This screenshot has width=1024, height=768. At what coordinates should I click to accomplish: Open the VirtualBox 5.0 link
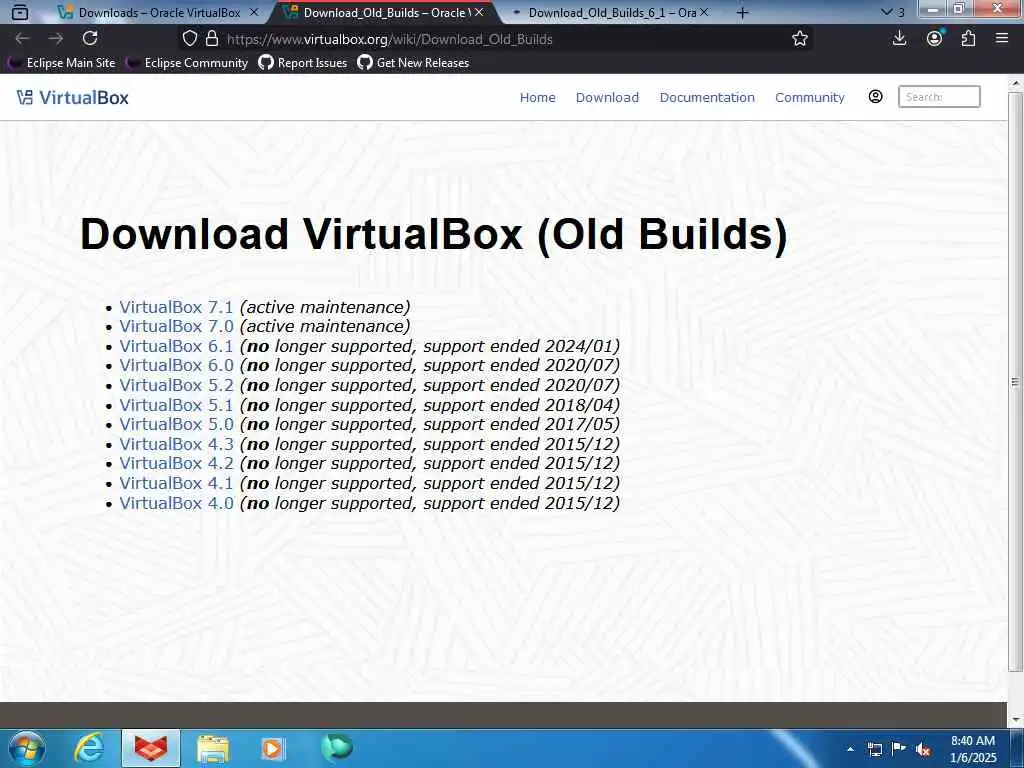(x=176, y=424)
